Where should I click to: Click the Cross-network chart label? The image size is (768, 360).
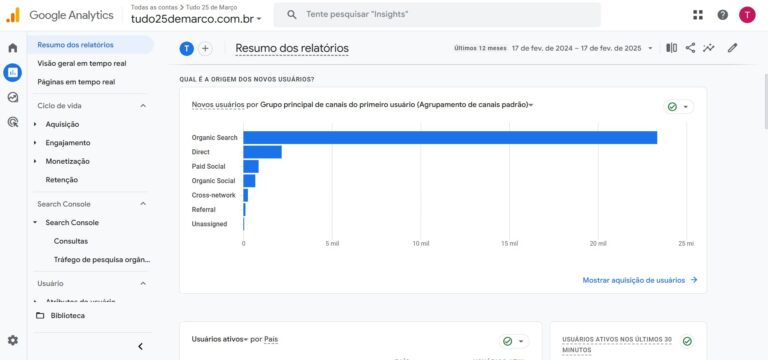click(214, 195)
